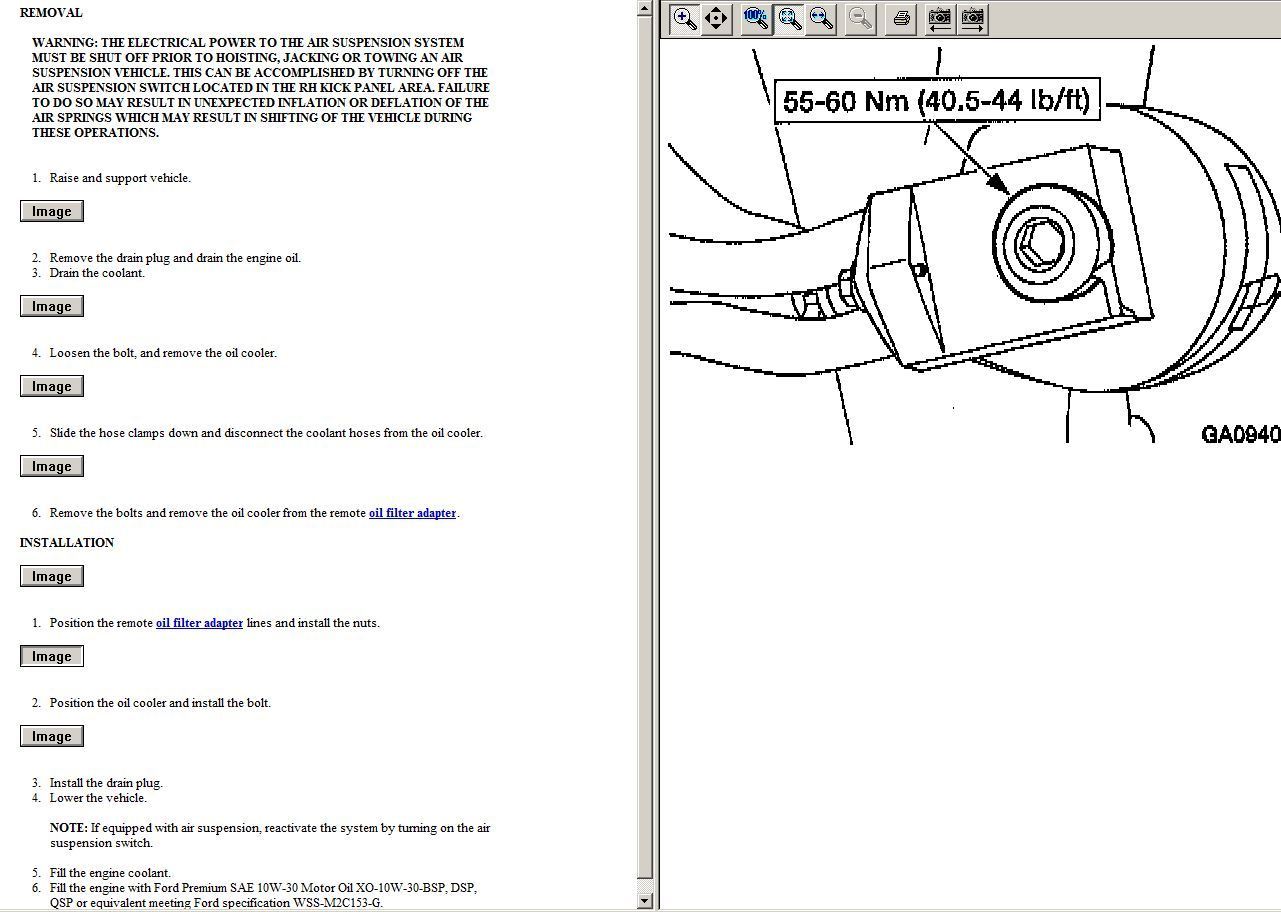View Image for disconnecting the coolant hoses
Screen dimensions: 1281x912
tap(52, 467)
